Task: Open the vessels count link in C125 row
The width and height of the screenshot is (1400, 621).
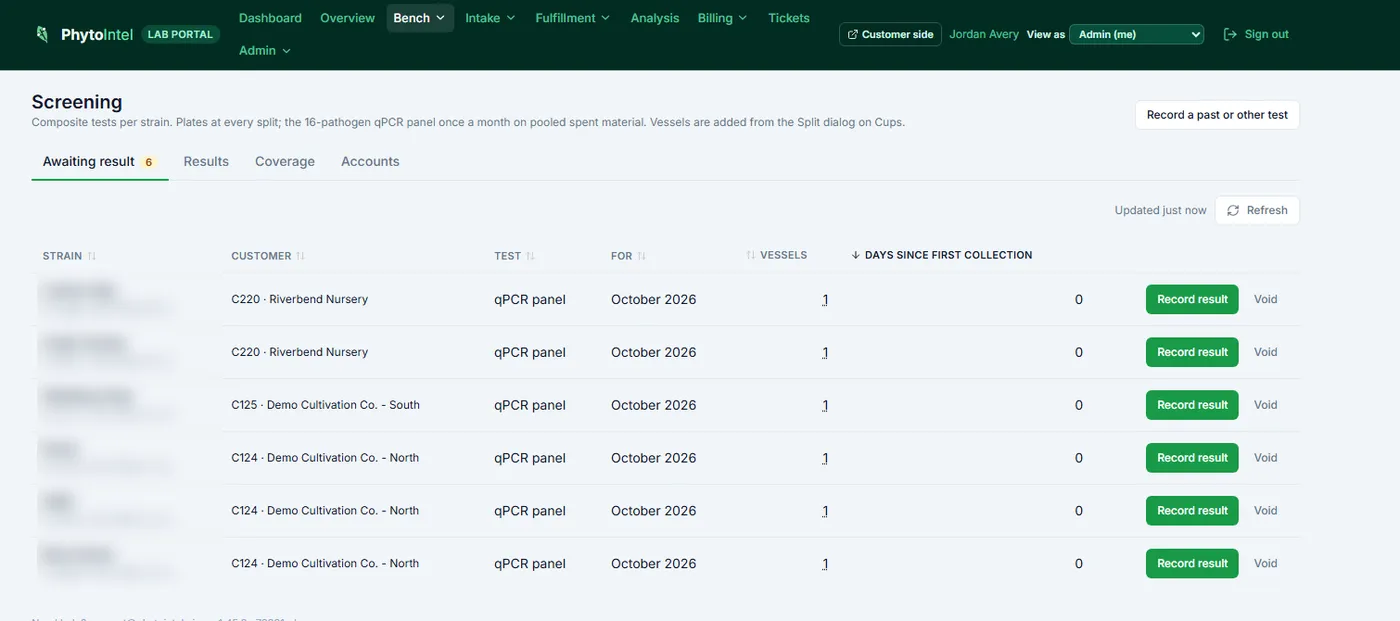Action: click(x=825, y=406)
